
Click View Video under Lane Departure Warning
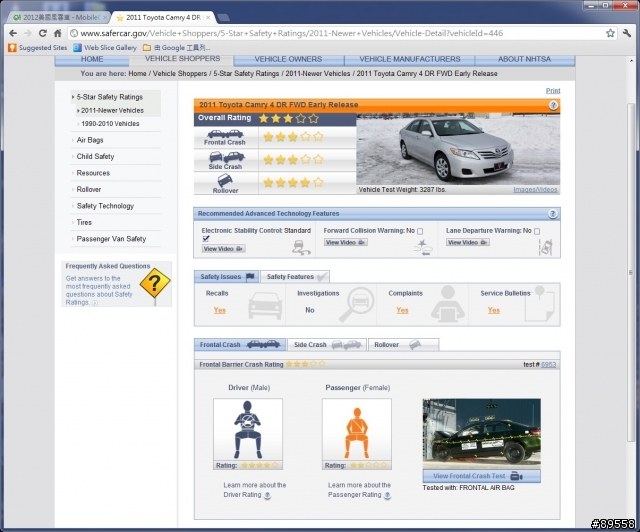click(467, 243)
